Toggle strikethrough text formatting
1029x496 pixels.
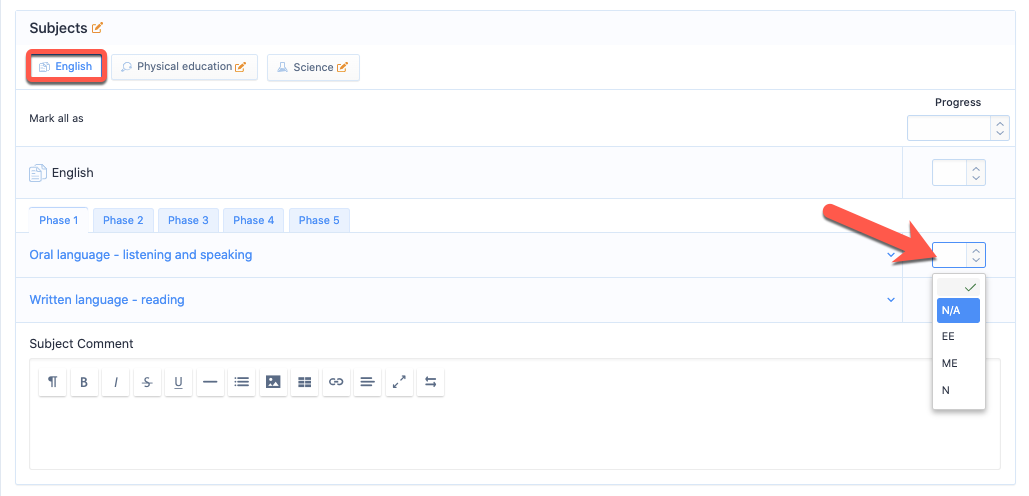coord(147,382)
